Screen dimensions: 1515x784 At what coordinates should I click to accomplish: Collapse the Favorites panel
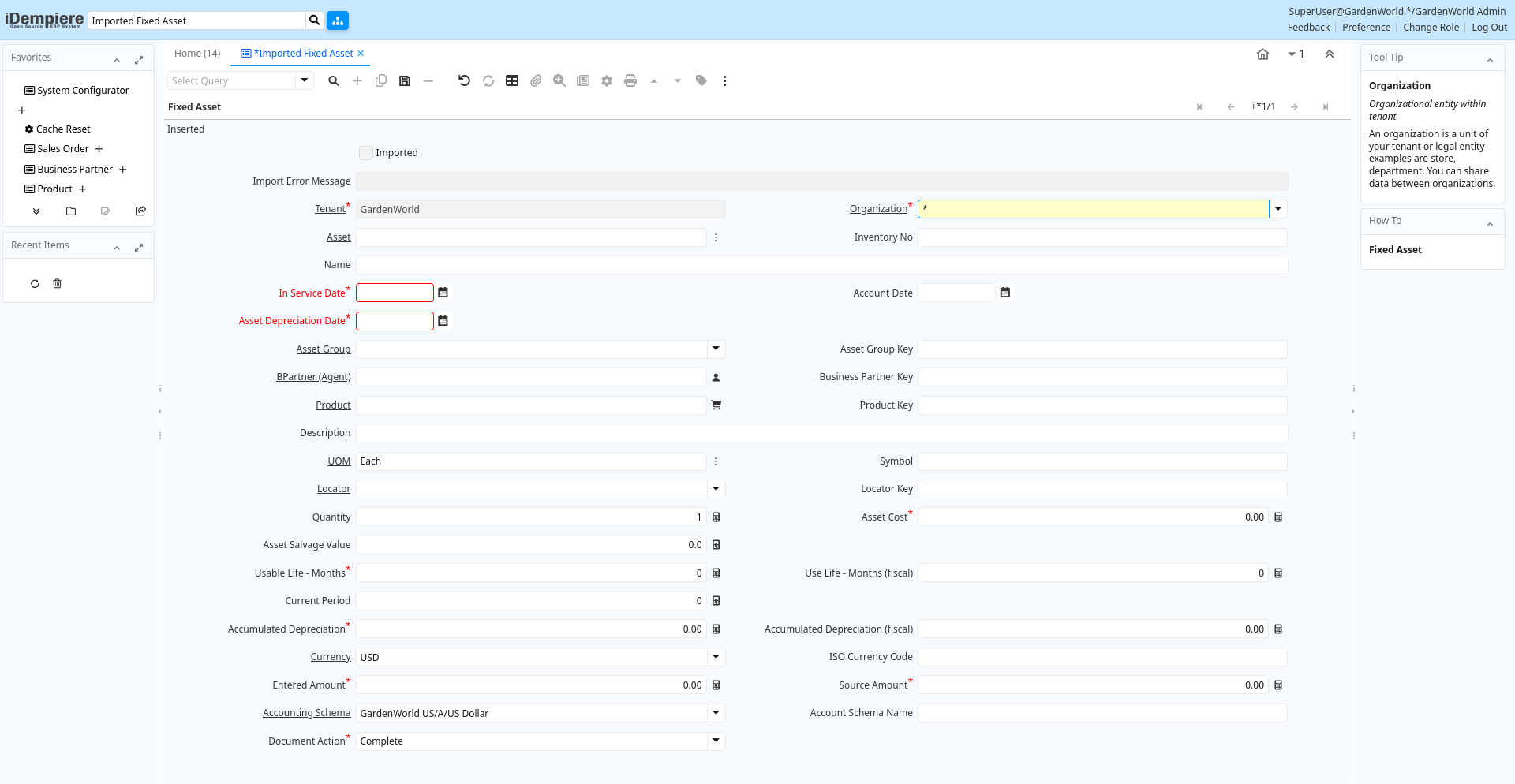117,59
